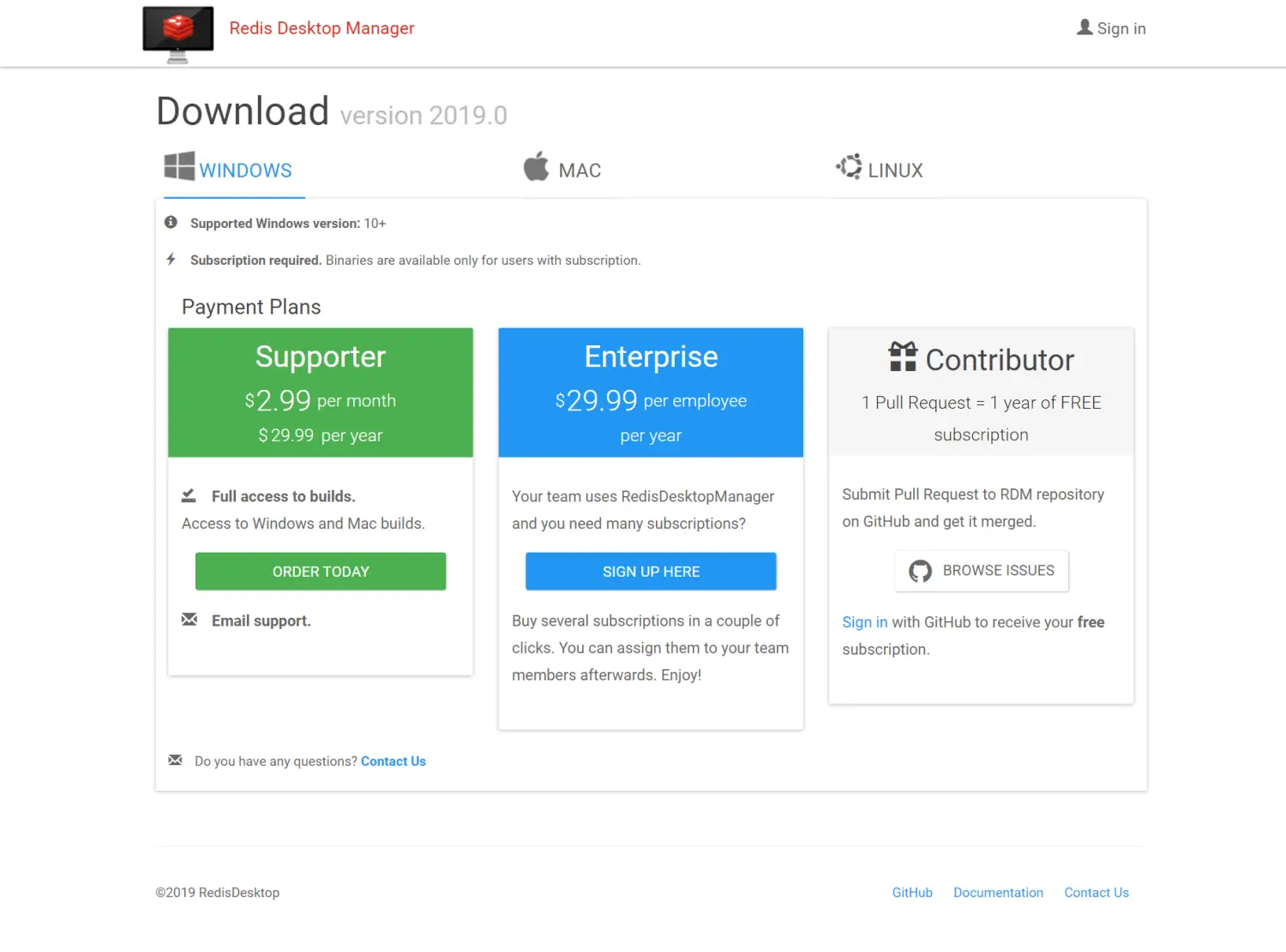Click the Redis Desktop Manager title link
Image resolution: width=1286 pixels, height=952 pixels.
tap(321, 28)
